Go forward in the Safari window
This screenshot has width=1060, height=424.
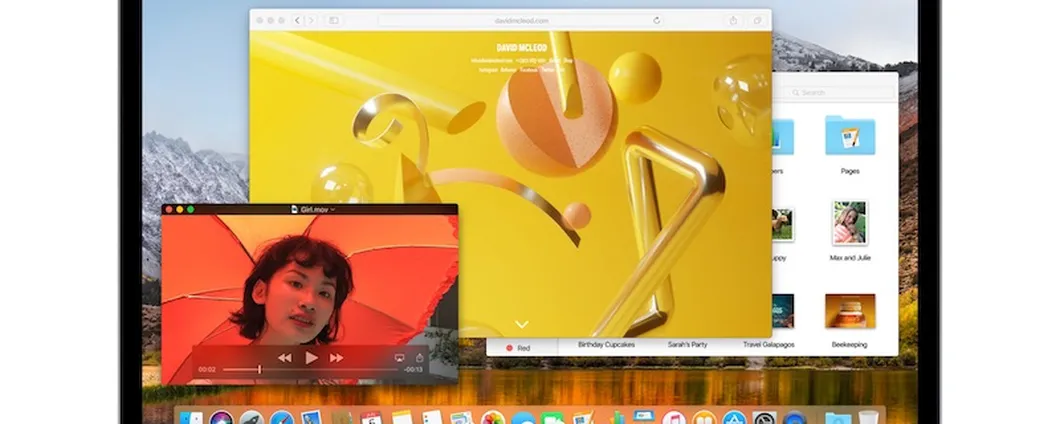(x=310, y=20)
